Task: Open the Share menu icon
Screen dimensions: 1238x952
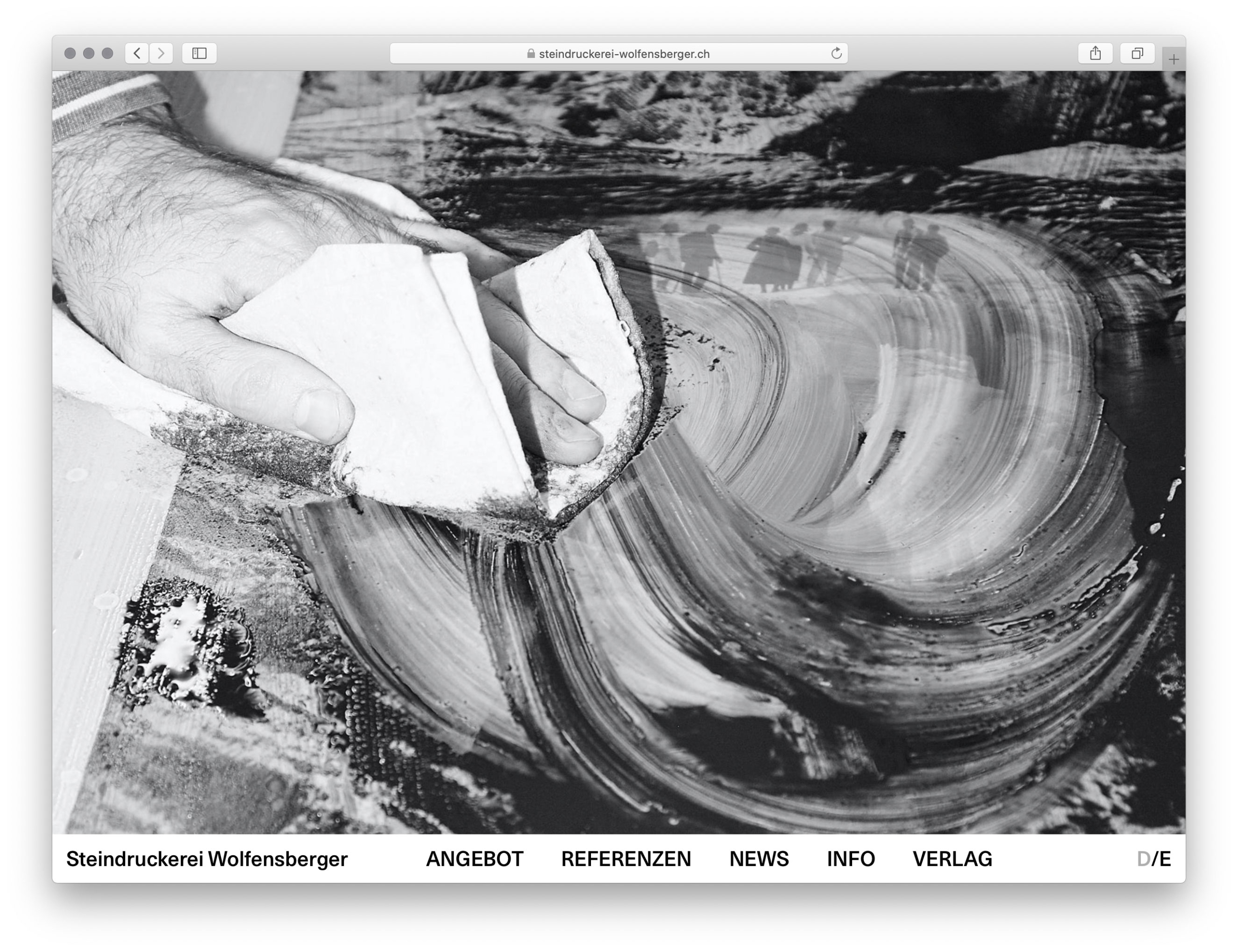Action: 1095,53
